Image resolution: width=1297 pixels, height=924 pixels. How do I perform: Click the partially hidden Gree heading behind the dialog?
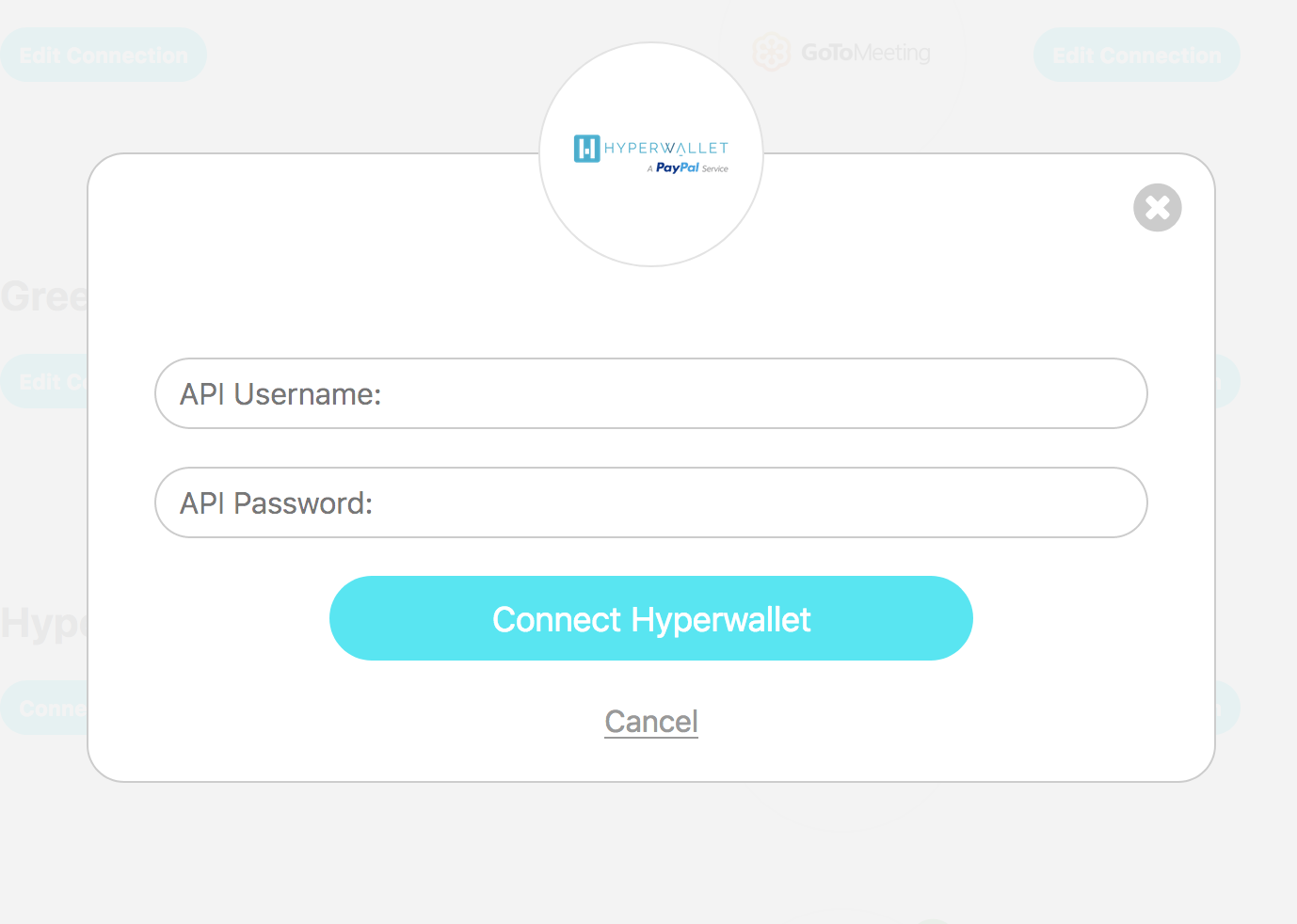[43, 297]
